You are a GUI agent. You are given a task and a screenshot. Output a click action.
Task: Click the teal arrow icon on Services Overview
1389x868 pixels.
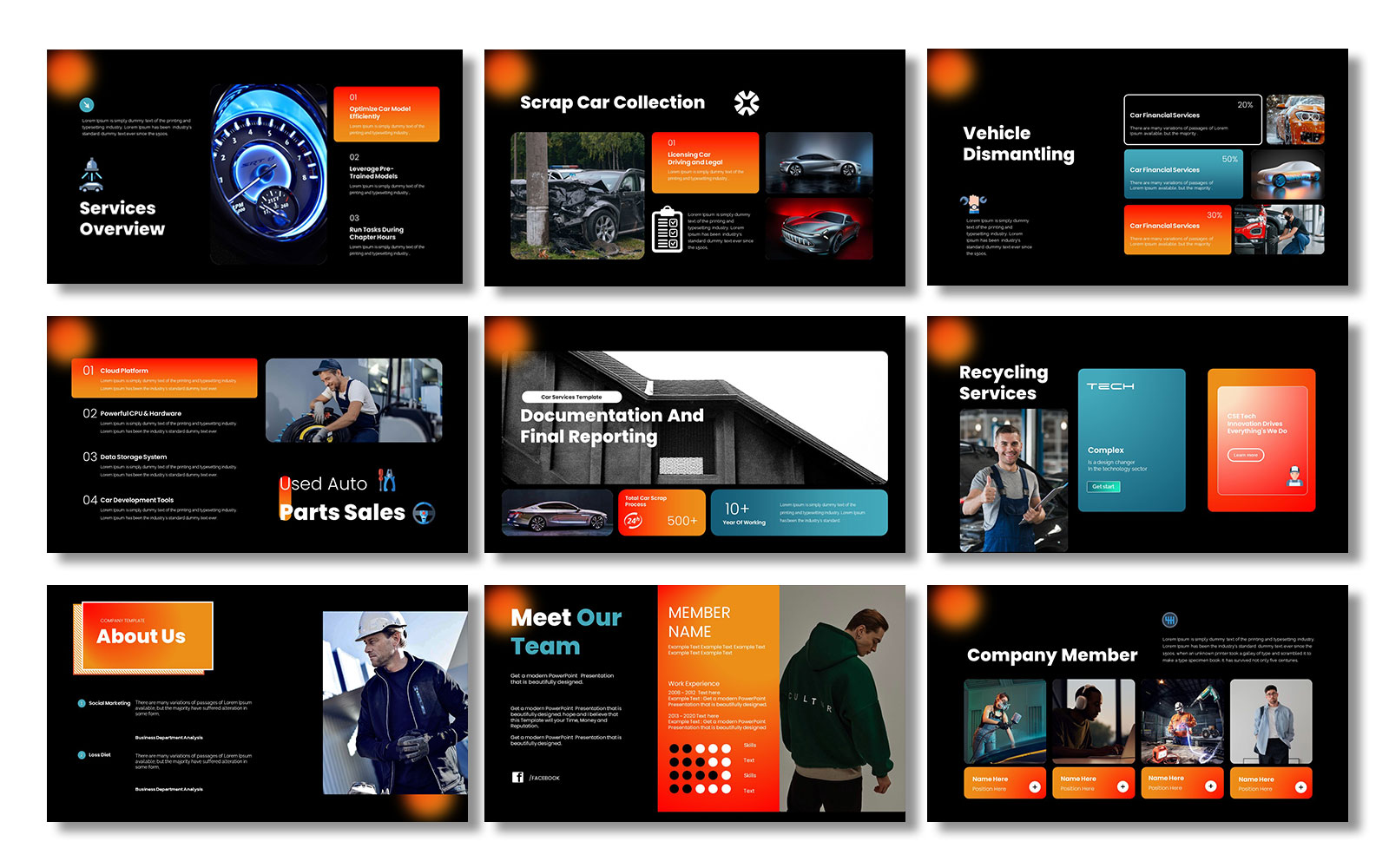pos(87,105)
